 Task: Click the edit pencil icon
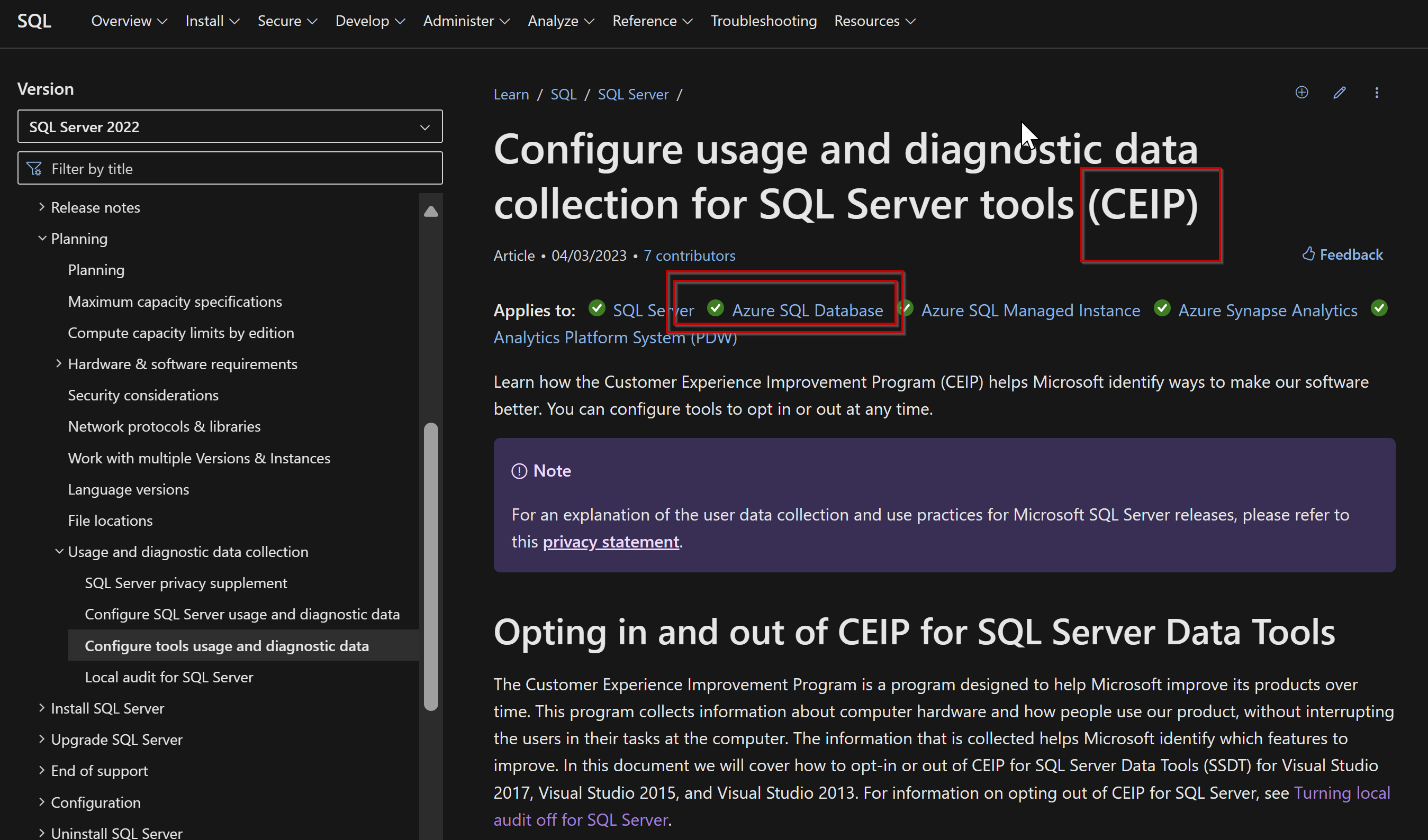pyautogui.click(x=1340, y=93)
